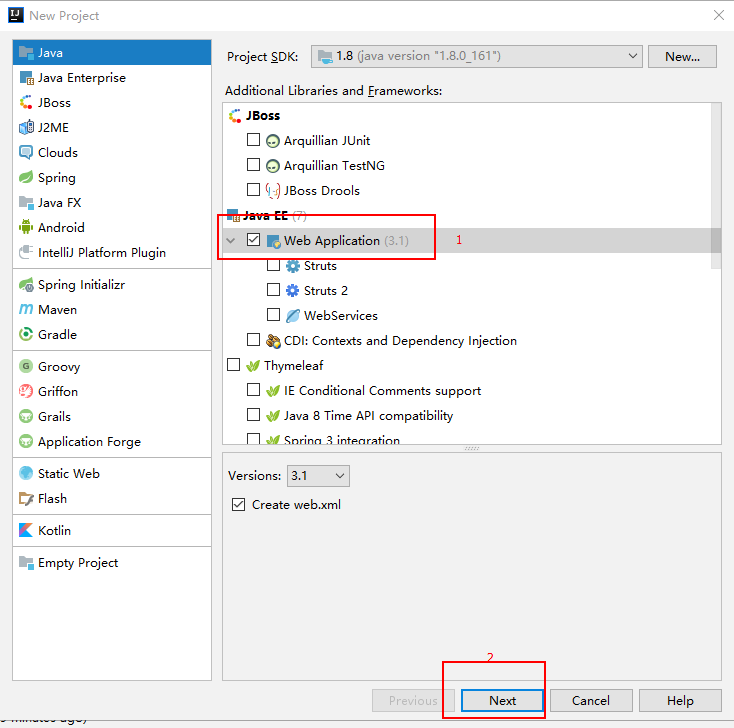The image size is (734, 728).
Task: Select the Grails icon
Action: [x=26, y=416]
